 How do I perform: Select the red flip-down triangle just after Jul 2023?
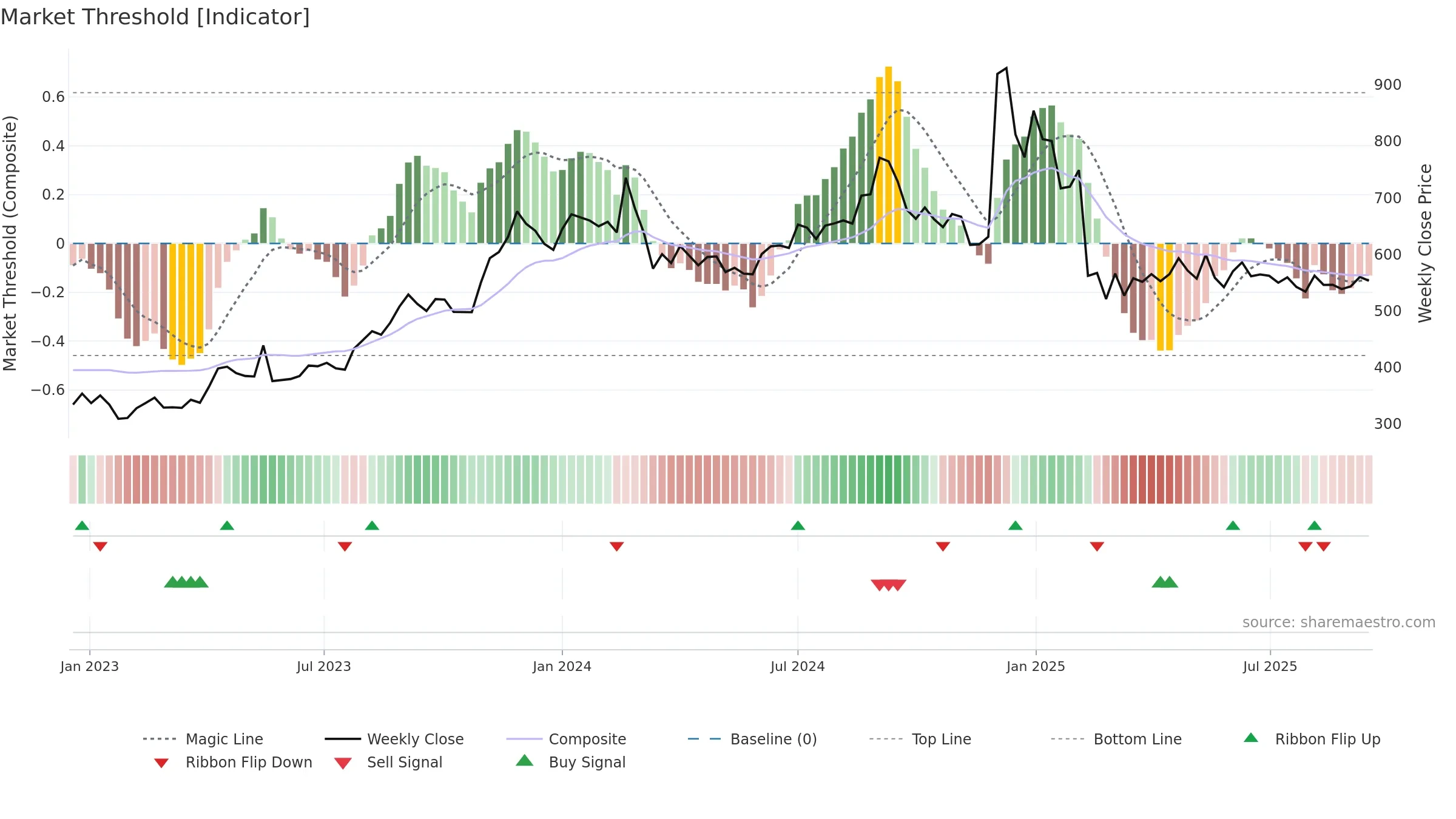coord(345,547)
